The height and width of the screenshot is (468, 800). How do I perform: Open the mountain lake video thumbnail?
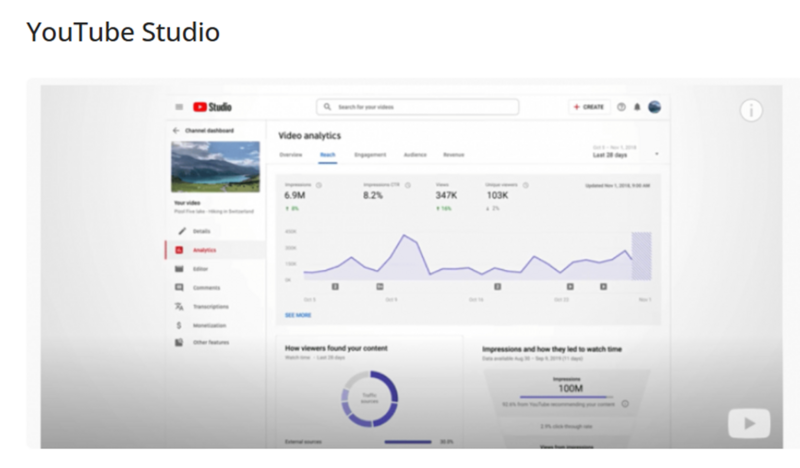(215, 167)
